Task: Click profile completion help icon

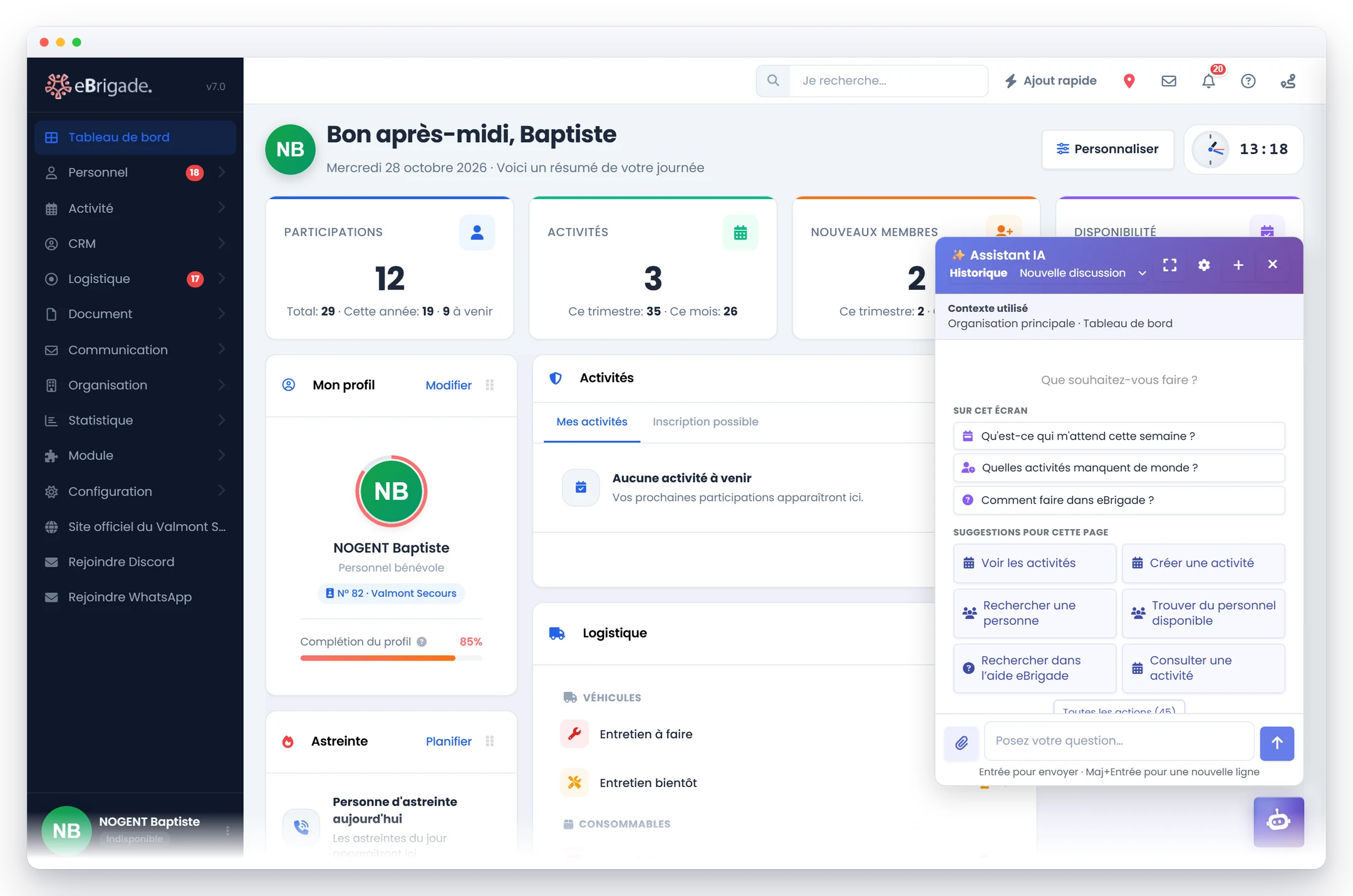Action: [x=422, y=642]
